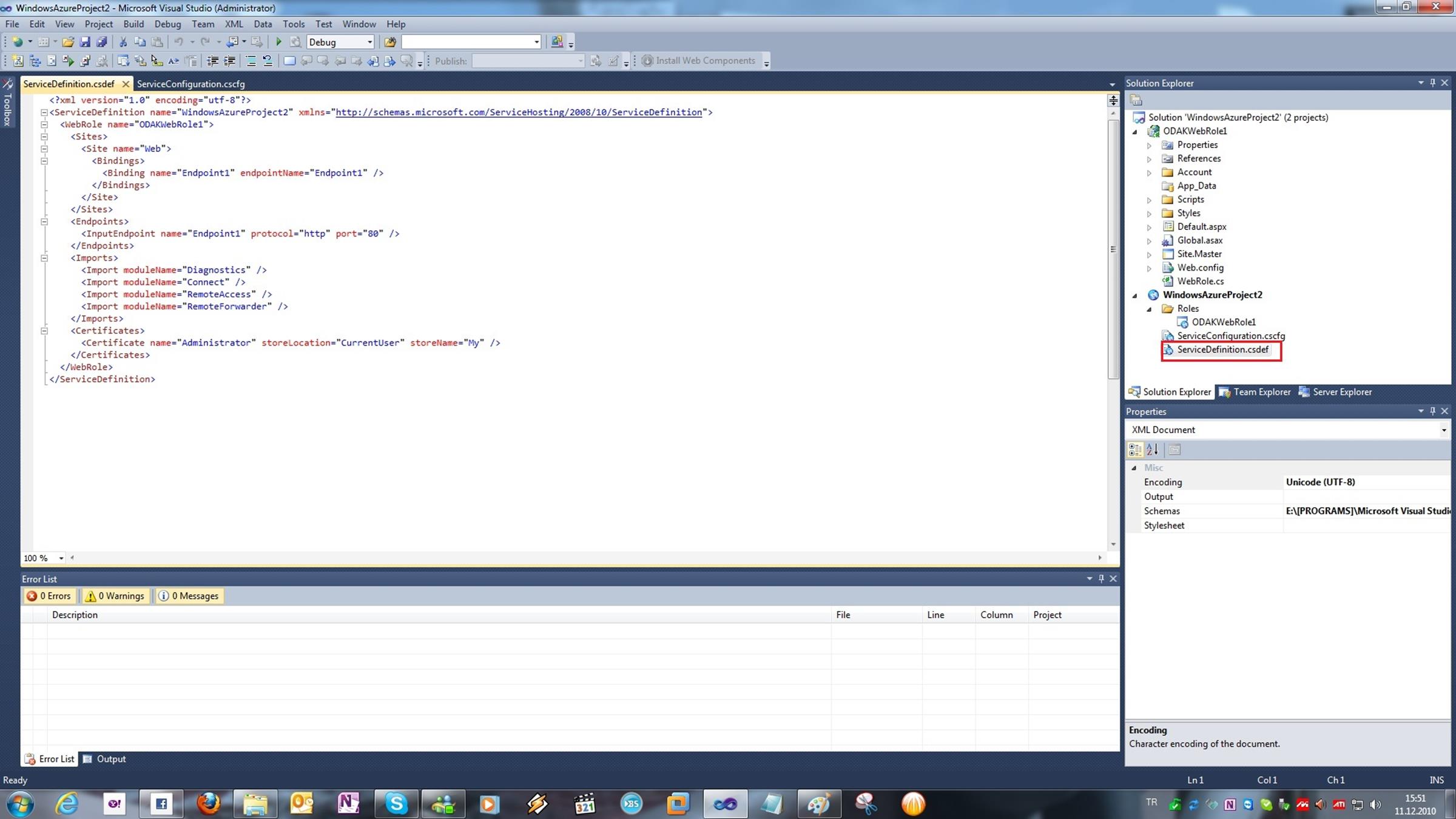The height and width of the screenshot is (819, 1456).
Task: Switch to the Output tab
Action: click(104, 759)
